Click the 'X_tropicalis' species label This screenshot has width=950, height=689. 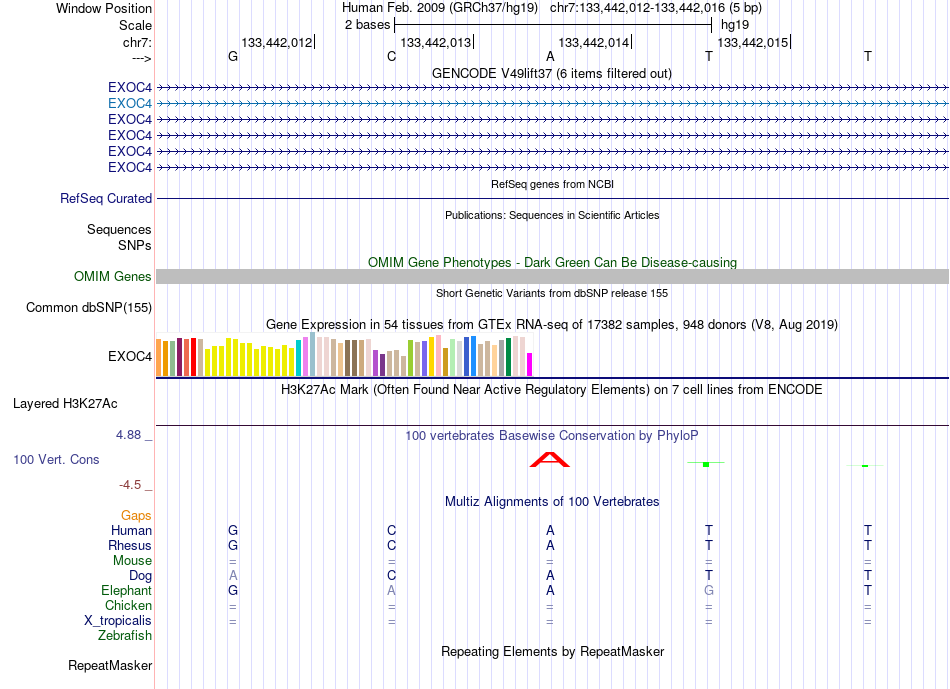[x=118, y=621]
